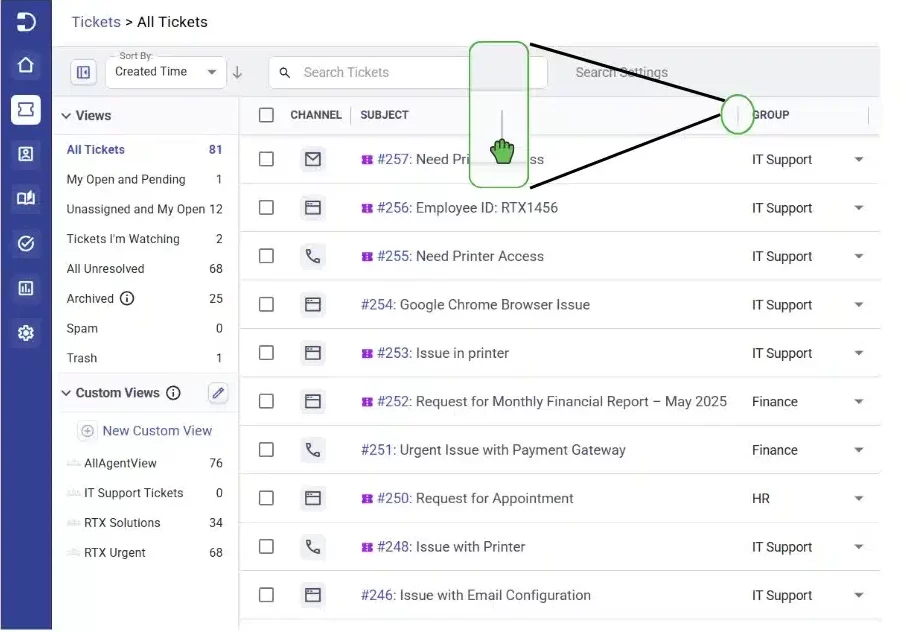Open the Knowledge Base book icon
The image size is (910, 632).
tap(26, 198)
